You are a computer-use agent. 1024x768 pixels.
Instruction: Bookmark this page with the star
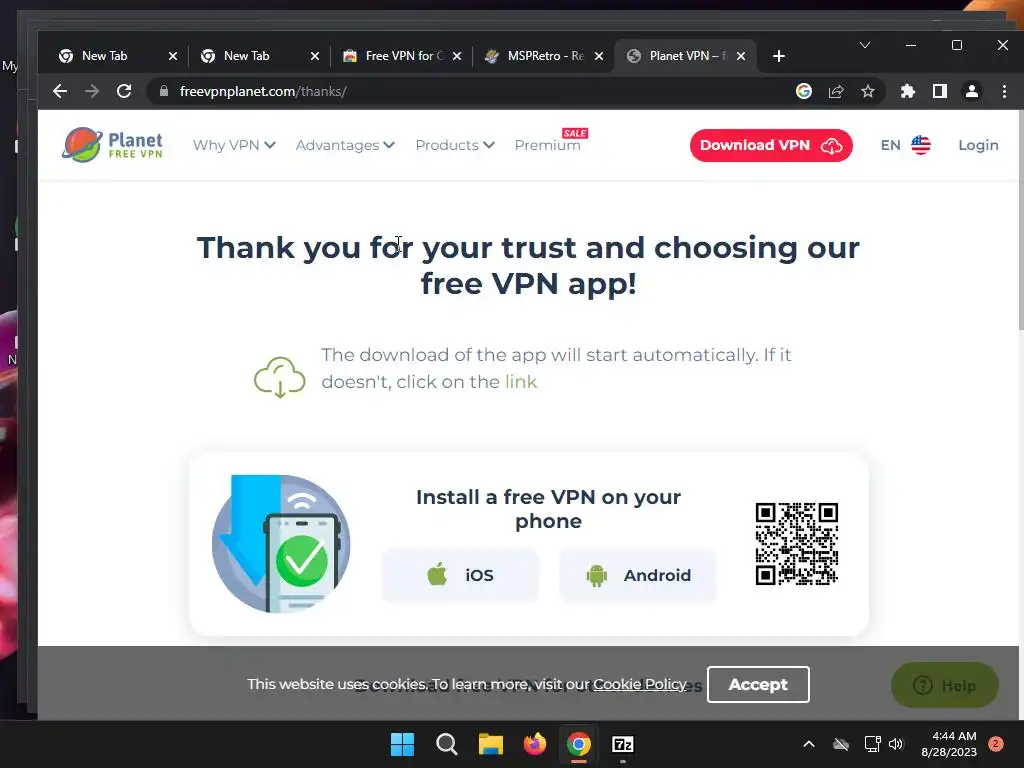click(x=867, y=91)
